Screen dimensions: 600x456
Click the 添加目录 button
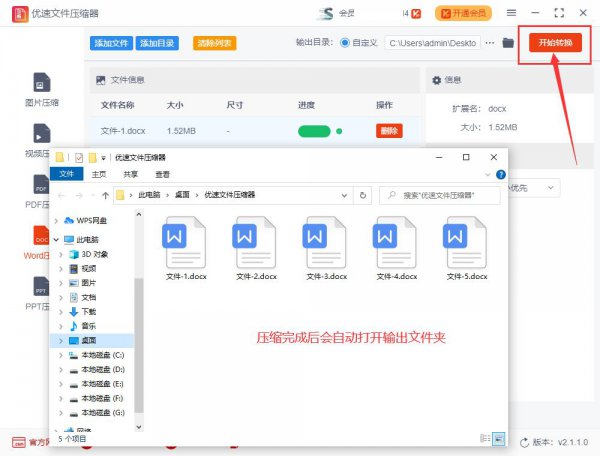(x=157, y=43)
